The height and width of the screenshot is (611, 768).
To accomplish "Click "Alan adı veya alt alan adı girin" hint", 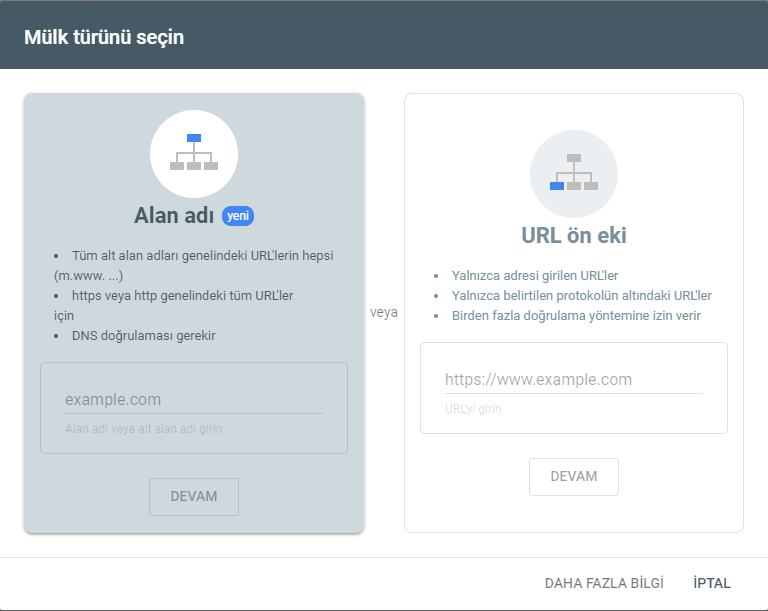I will [143, 428].
